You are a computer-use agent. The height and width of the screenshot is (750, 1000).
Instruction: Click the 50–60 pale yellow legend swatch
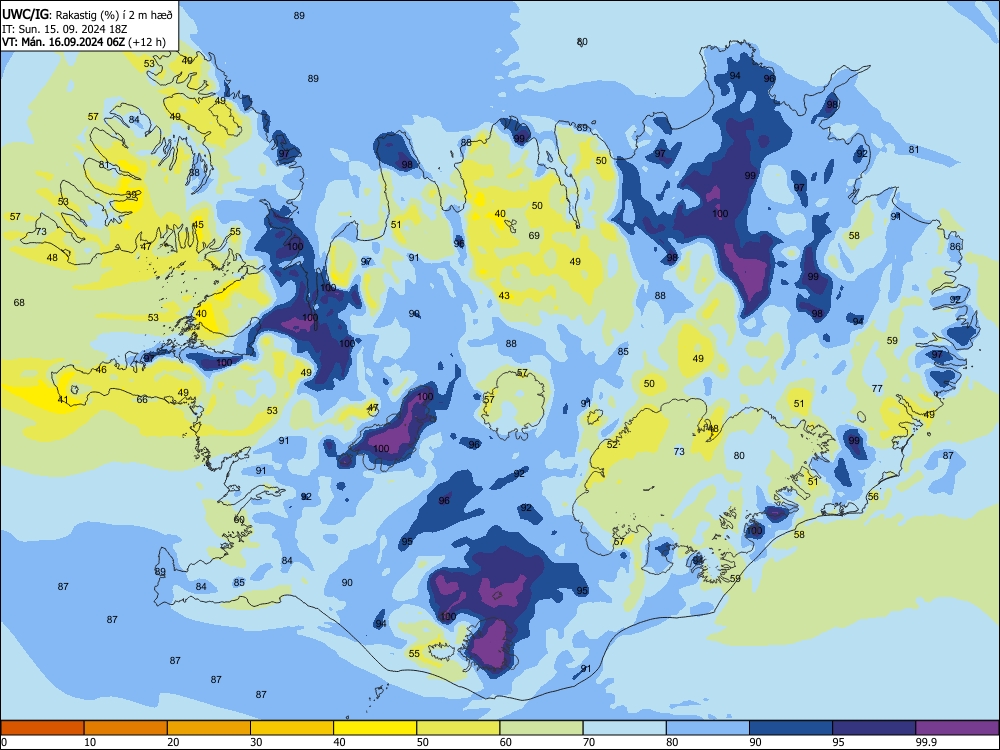[x=458, y=728]
